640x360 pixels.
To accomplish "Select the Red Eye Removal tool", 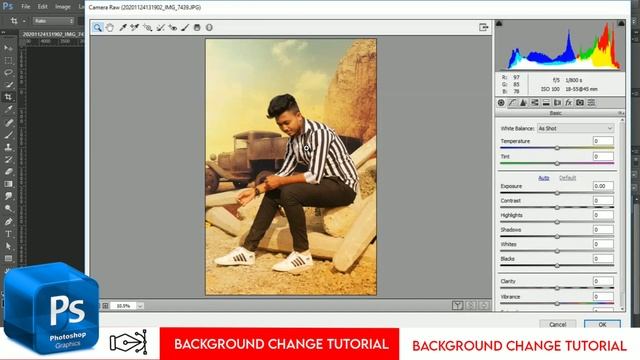I will pos(172,27).
